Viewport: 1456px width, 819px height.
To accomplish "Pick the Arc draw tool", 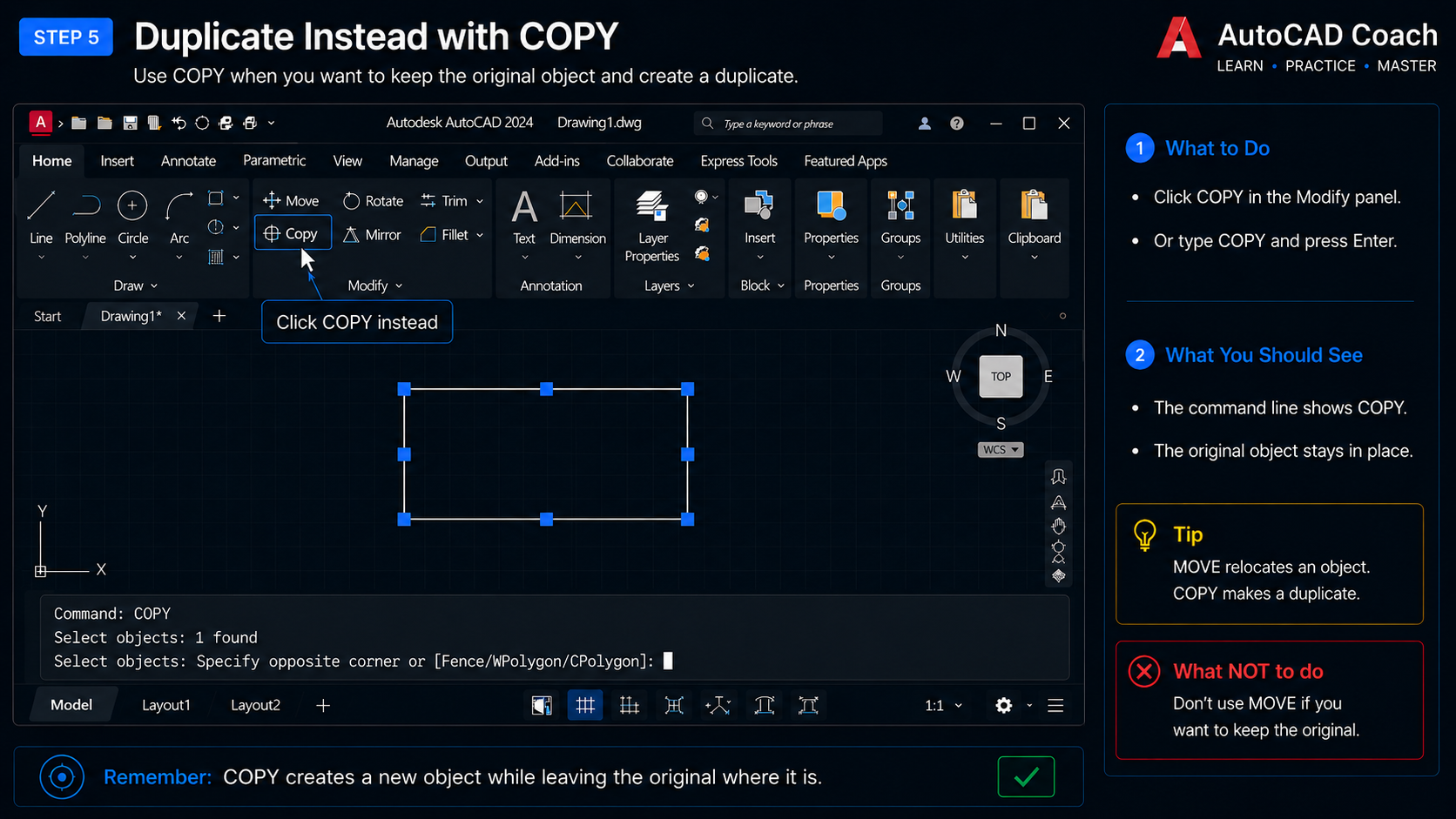I will click(179, 217).
